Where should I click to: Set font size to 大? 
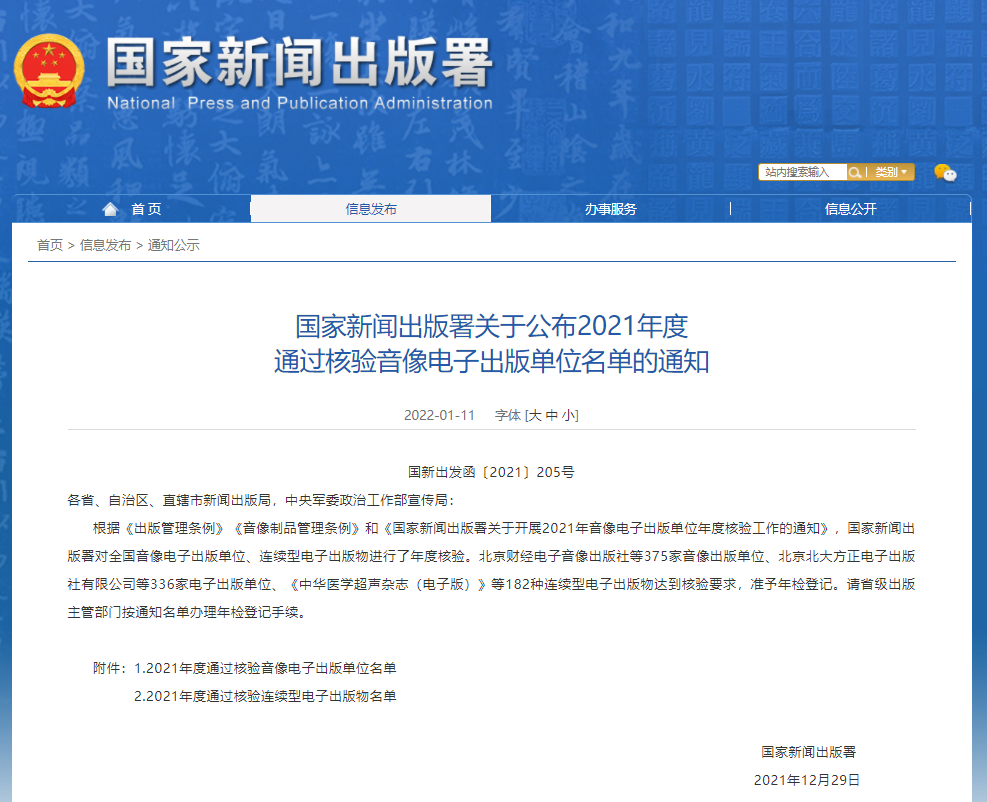(537, 414)
